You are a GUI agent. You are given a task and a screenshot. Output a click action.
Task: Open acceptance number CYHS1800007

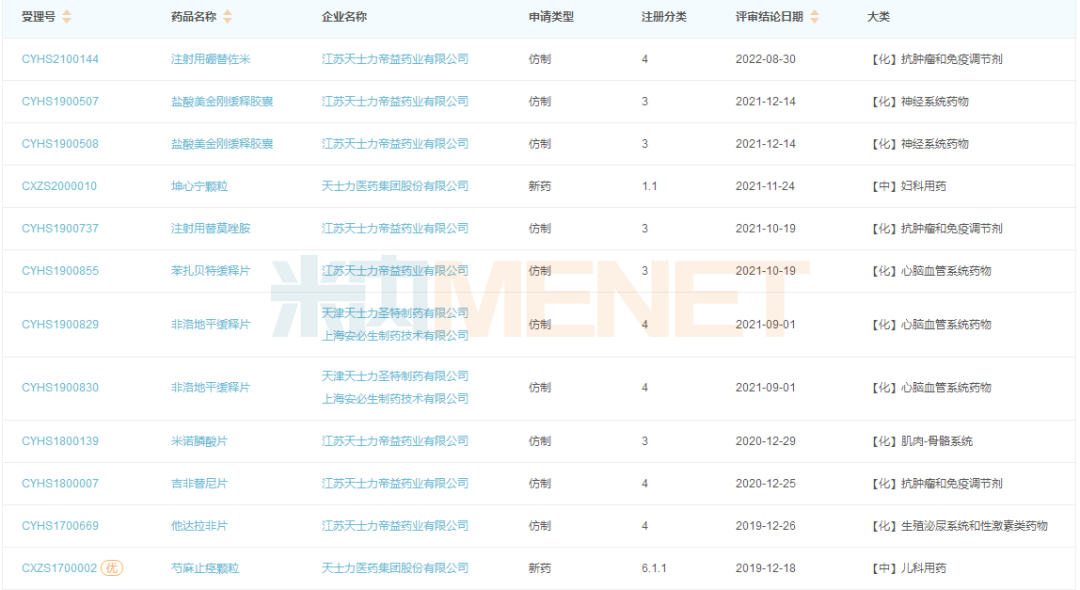tap(60, 483)
